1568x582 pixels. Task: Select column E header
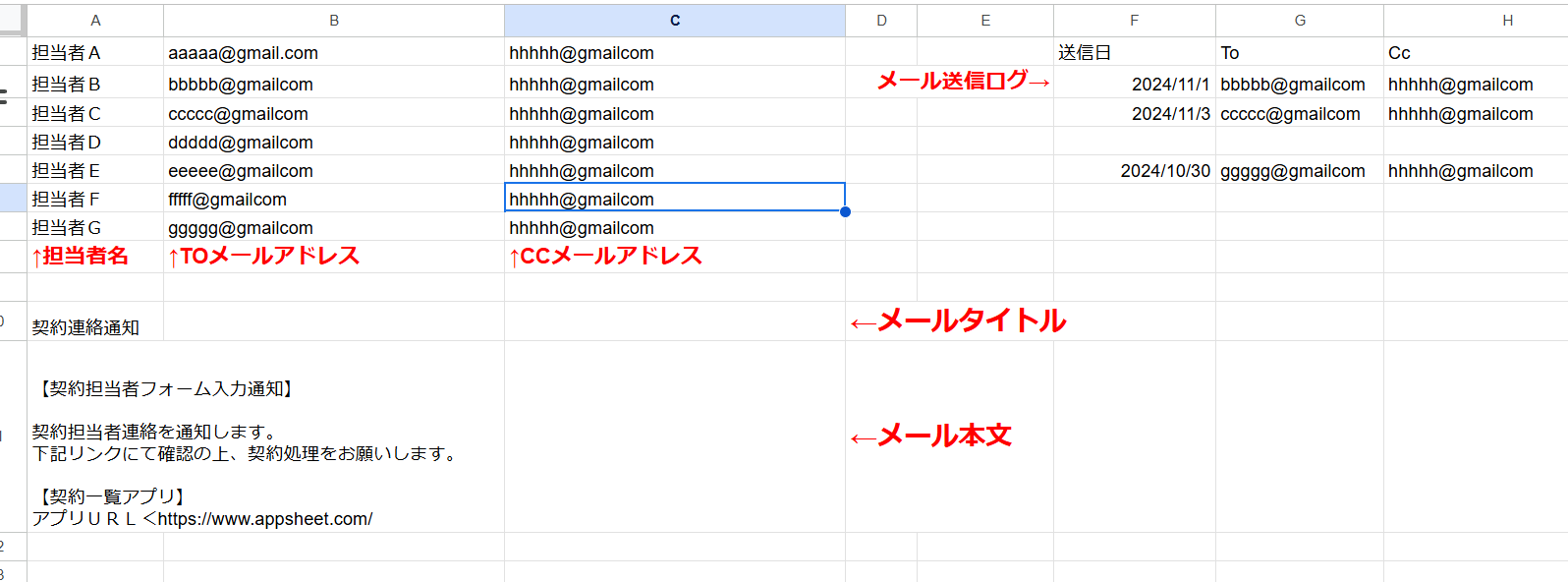pyautogui.click(x=985, y=21)
